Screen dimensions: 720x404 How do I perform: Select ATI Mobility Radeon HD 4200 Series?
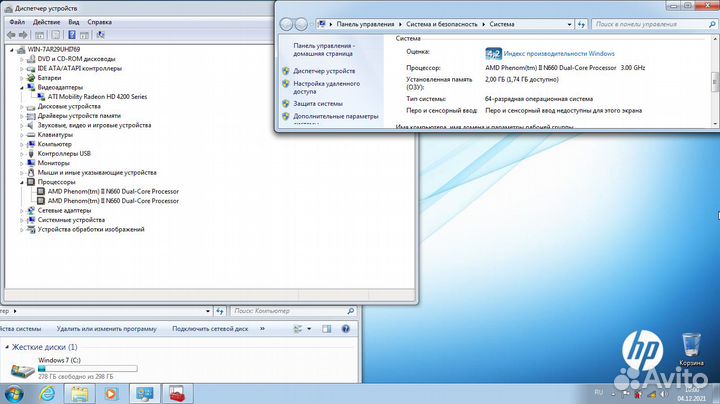[97, 97]
